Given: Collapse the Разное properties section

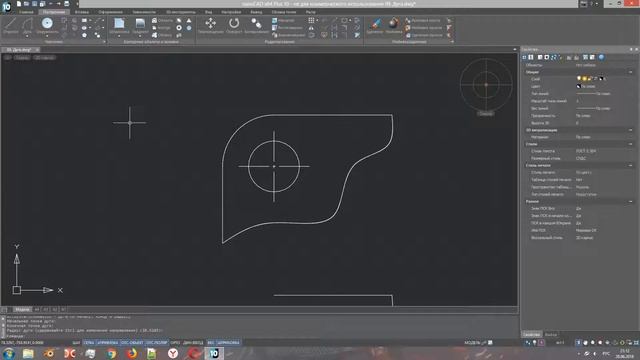Looking at the screenshot, I should click(x=631, y=201).
